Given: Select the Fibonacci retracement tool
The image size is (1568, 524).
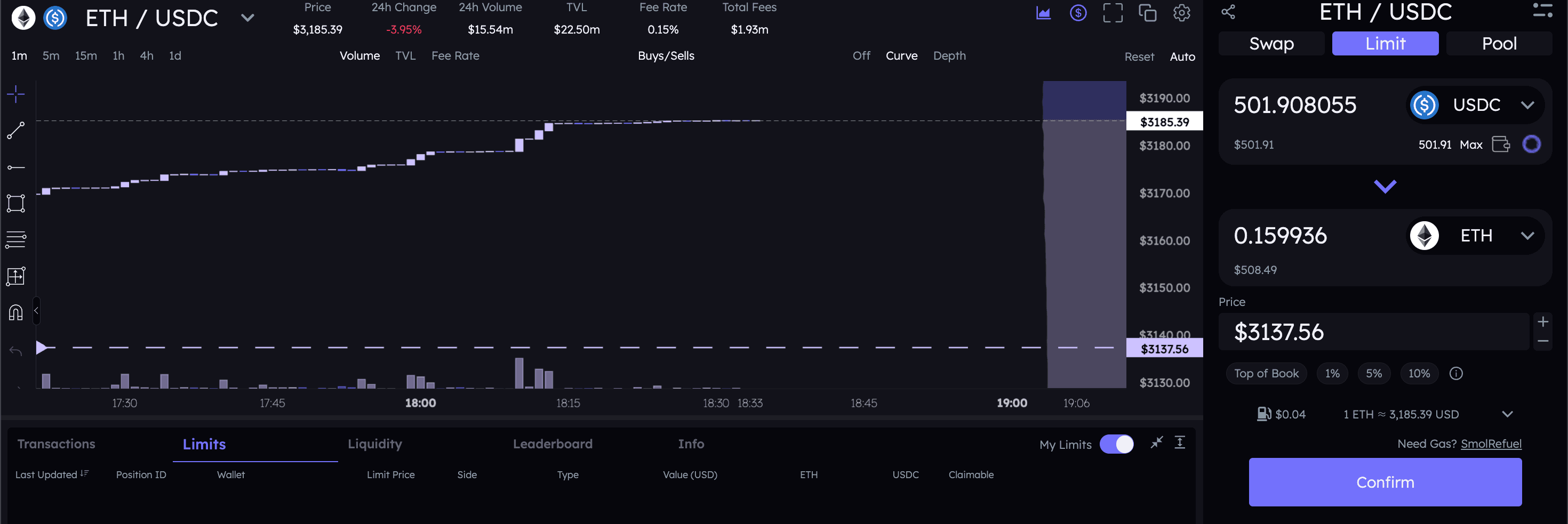Looking at the screenshot, I should 16,240.
